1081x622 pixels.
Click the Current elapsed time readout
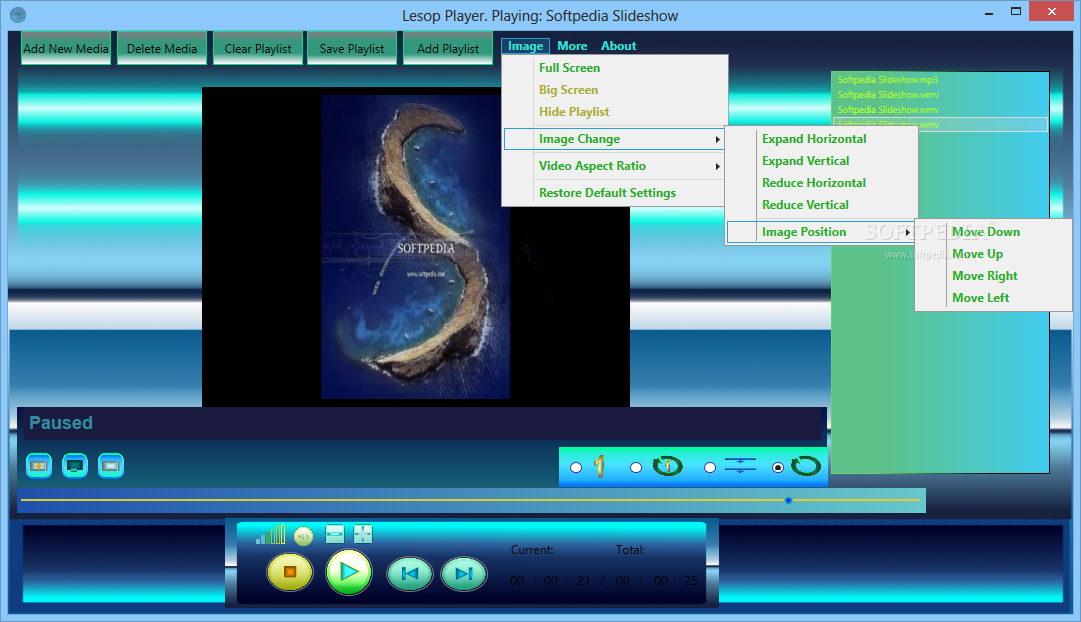(x=549, y=581)
